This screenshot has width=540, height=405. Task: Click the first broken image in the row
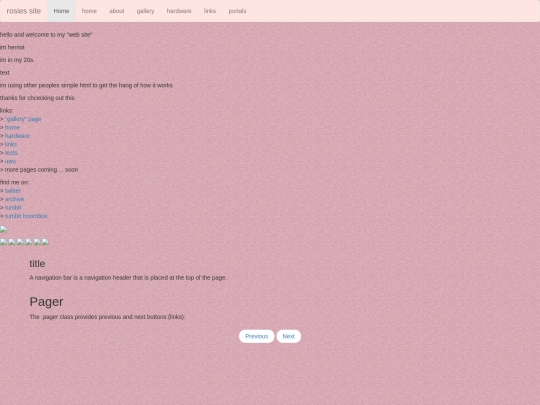3,242
